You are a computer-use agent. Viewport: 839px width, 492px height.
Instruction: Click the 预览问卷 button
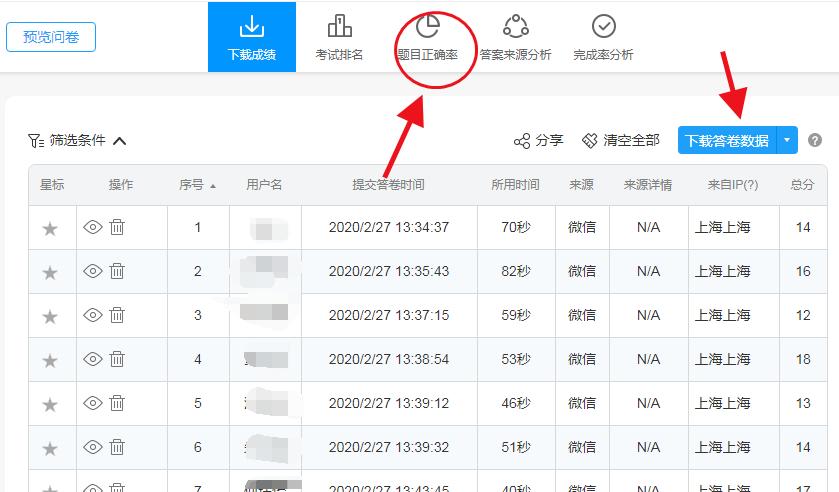(51, 37)
